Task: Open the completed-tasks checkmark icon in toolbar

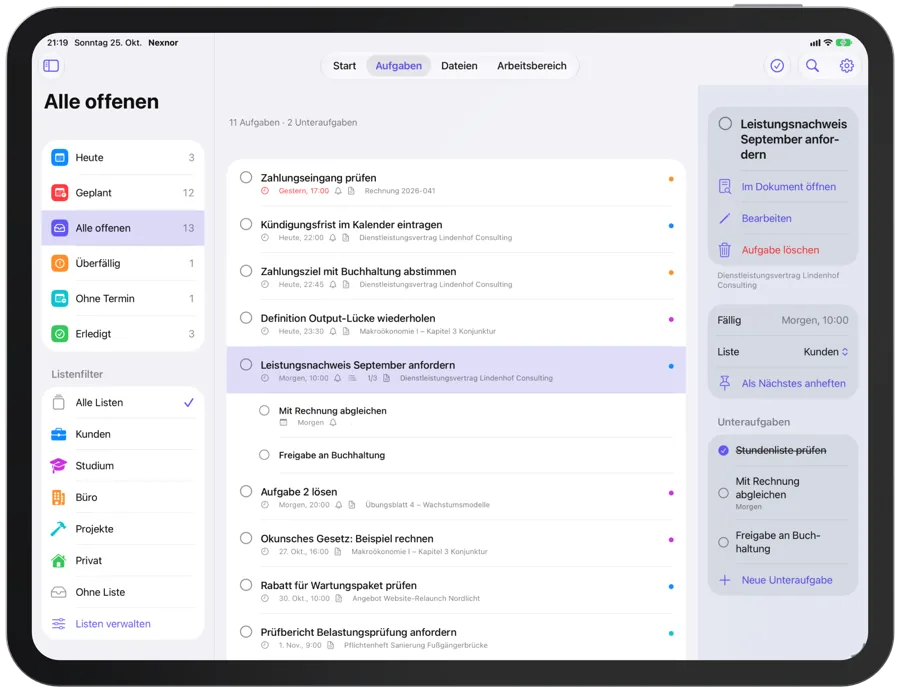Action: coord(777,66)
